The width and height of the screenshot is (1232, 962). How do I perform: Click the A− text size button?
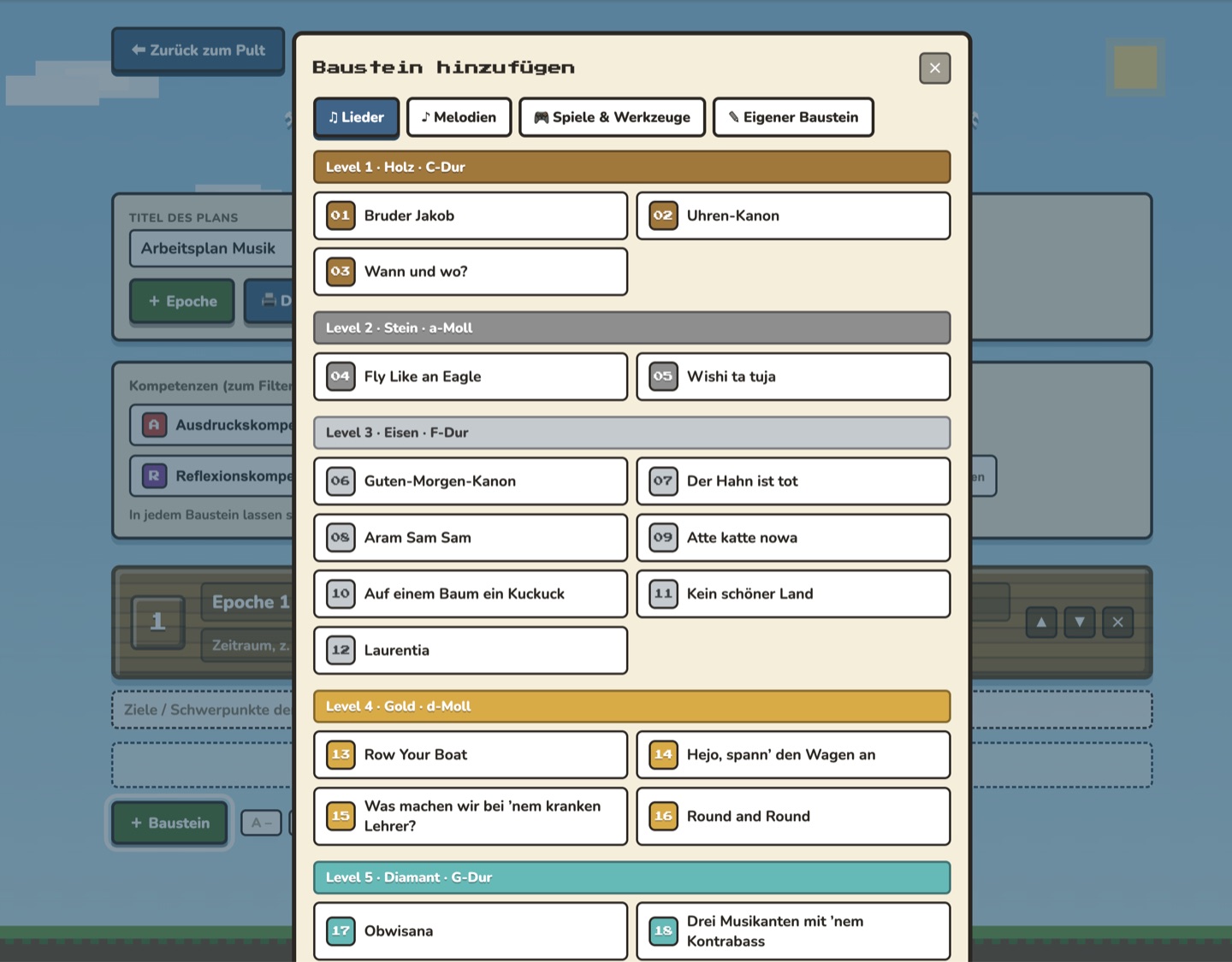[261, 823]
